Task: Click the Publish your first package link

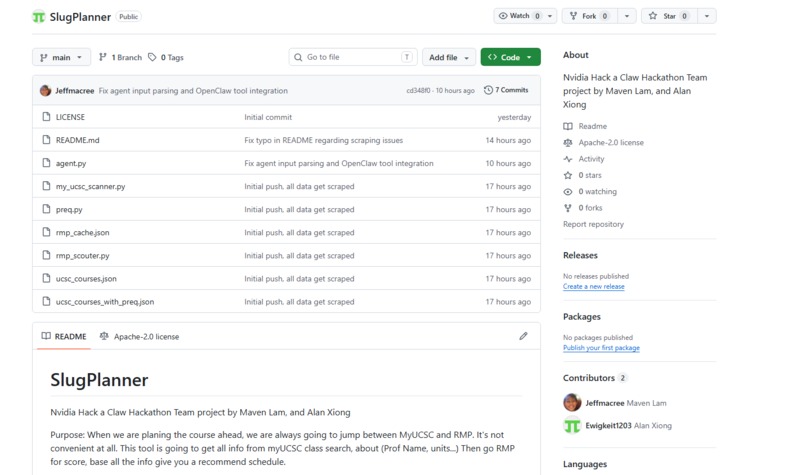Action: [x=601, y=348]
